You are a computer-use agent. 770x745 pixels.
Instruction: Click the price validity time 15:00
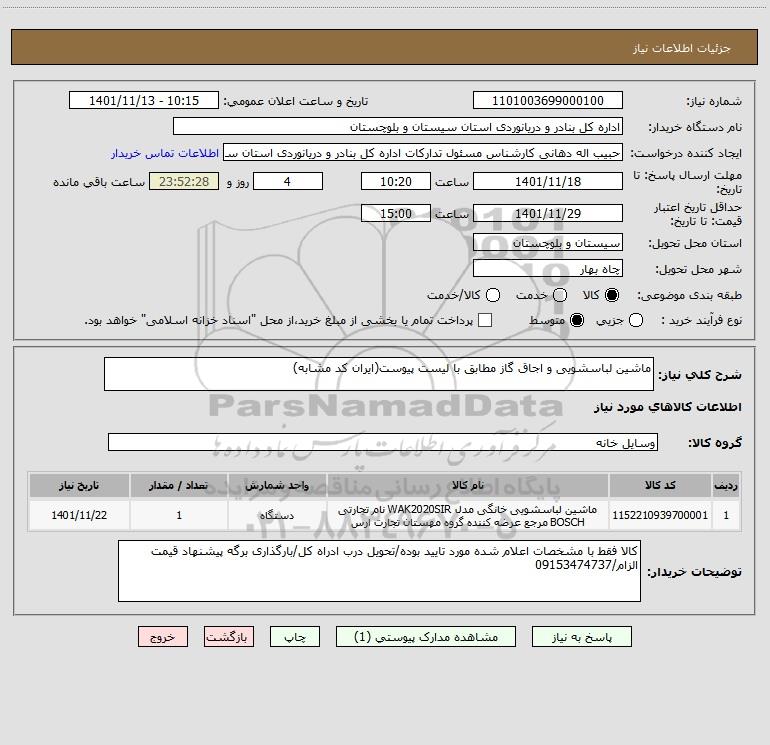tap(396, 214)
